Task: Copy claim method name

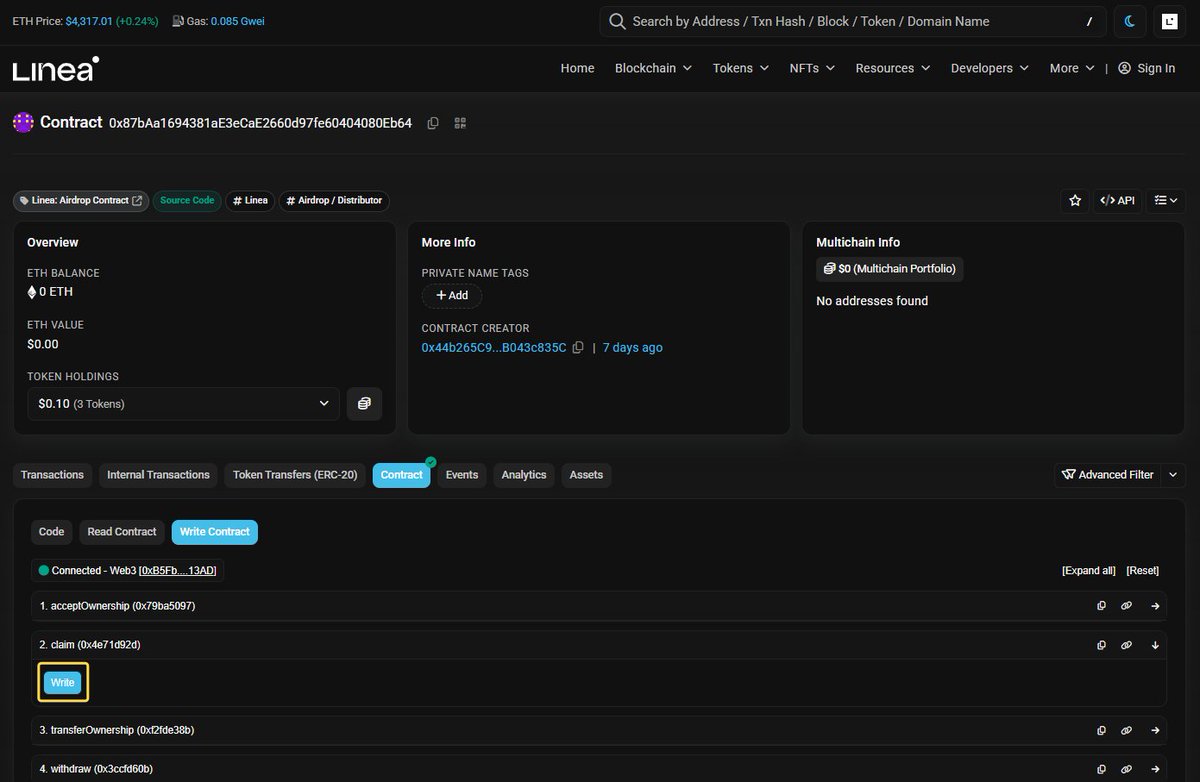Action: tap(1101, 645)
